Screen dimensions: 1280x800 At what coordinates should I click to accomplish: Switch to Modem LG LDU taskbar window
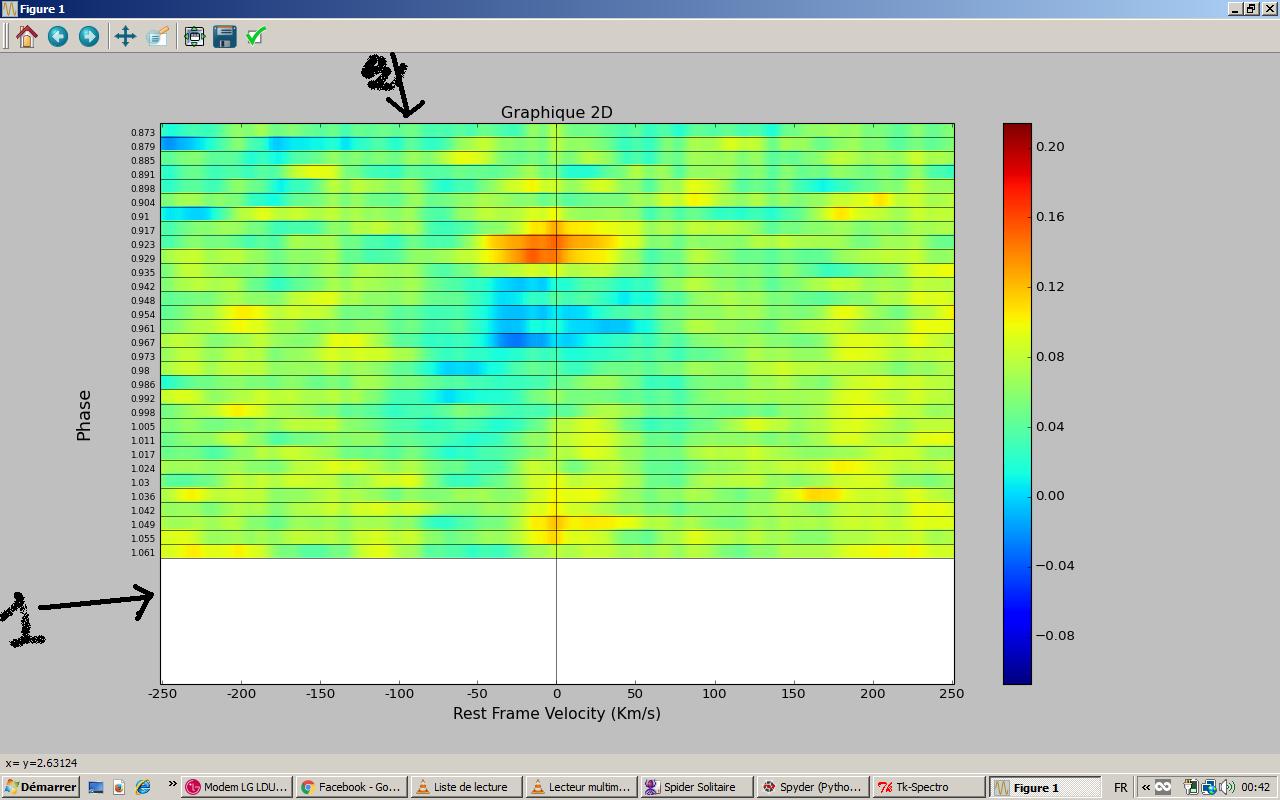[236, 787]
